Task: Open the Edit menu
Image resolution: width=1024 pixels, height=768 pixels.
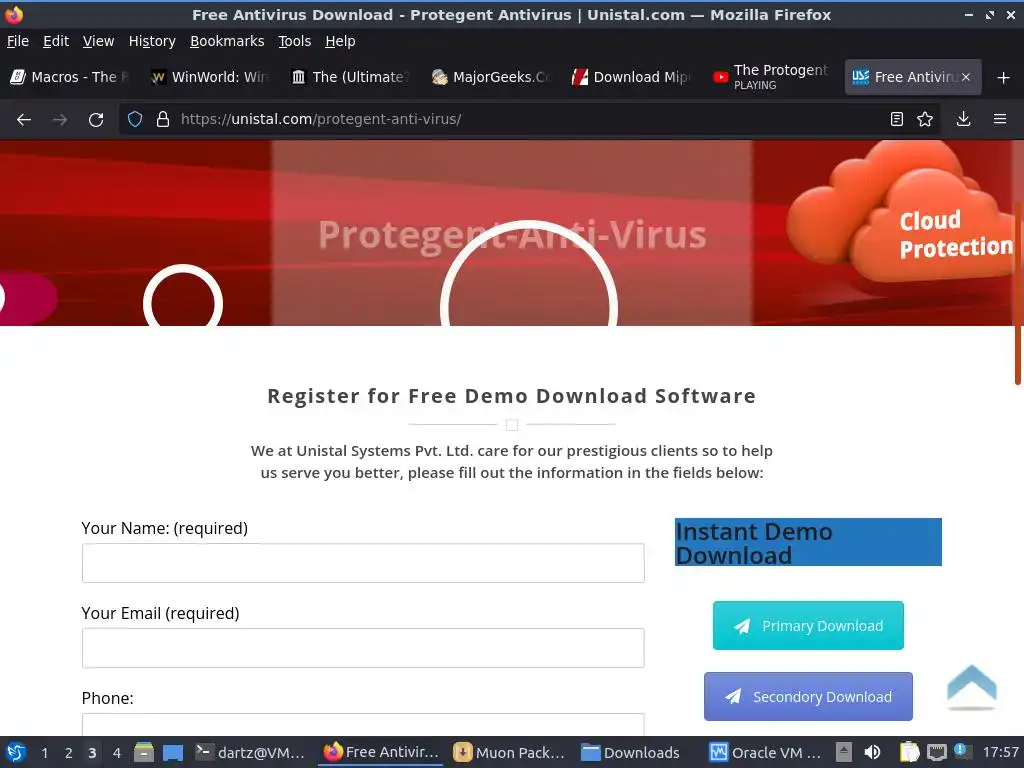Action: (x=56, y=41)
